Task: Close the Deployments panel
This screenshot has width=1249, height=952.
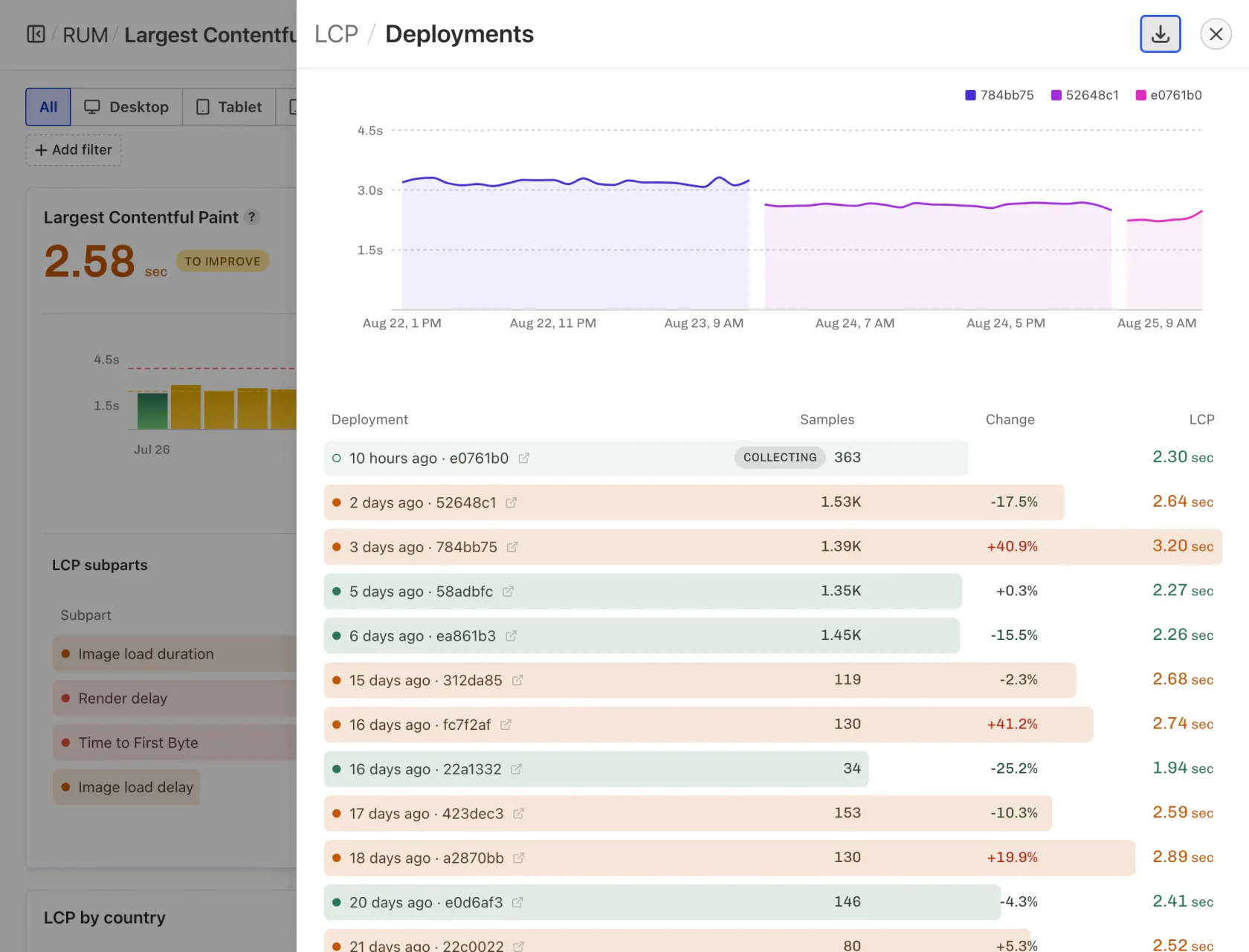Action: (x=1216, y=34)
